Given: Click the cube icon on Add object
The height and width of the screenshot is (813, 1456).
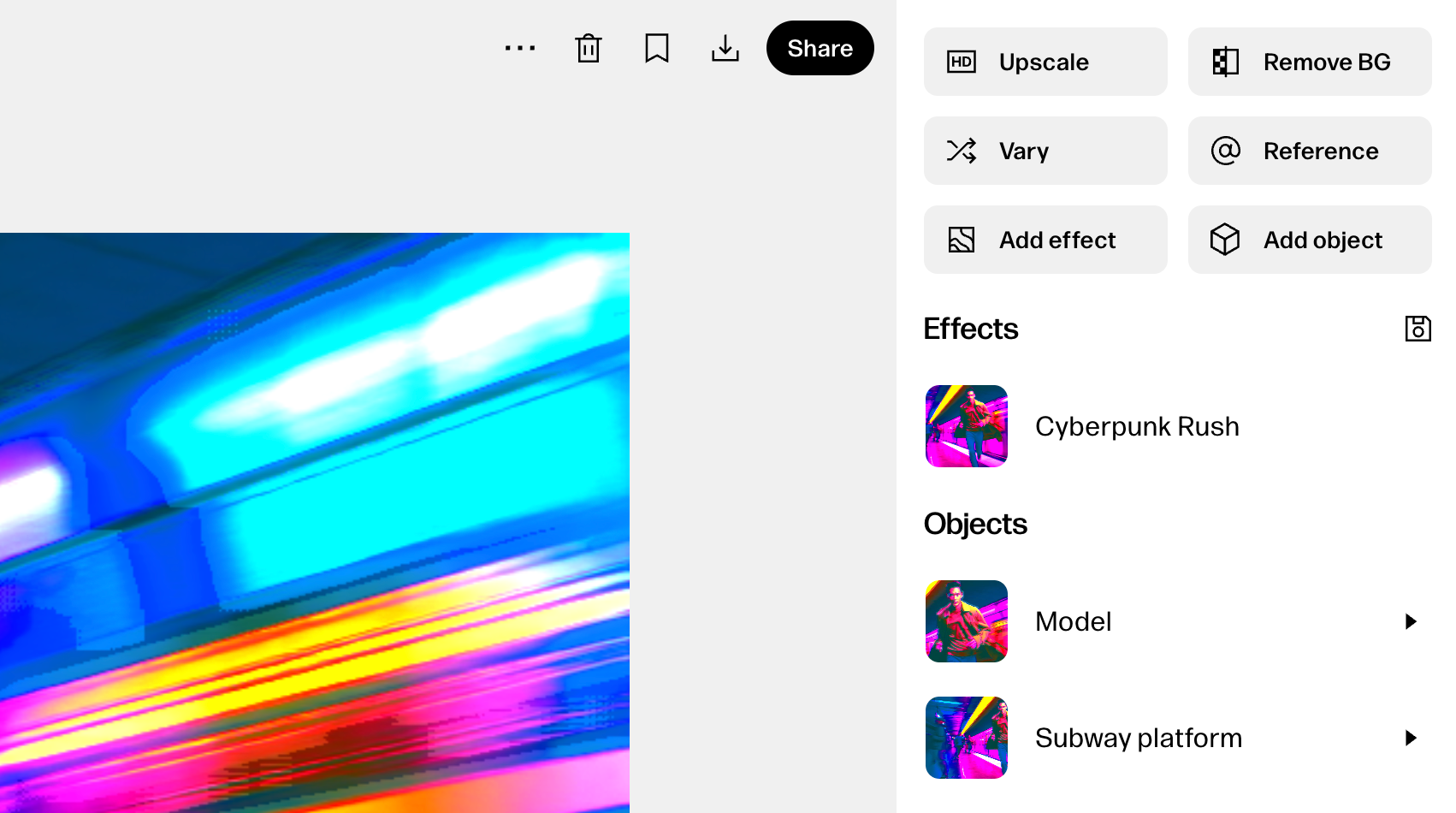Looking at the screenshot, I should pyautogui.click(x=1225, y=240).
